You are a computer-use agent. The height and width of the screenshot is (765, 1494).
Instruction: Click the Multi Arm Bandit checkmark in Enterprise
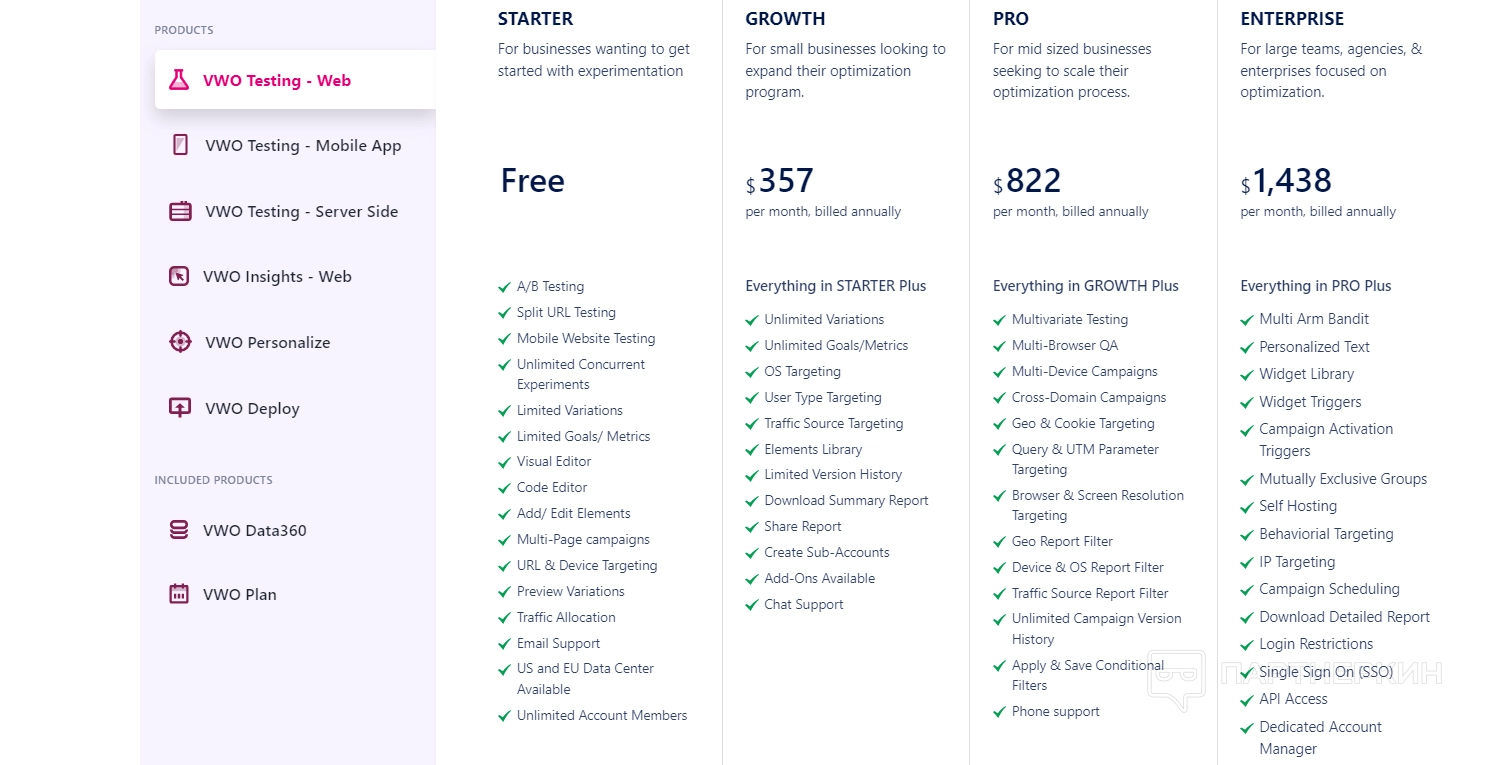[1247, 320]
